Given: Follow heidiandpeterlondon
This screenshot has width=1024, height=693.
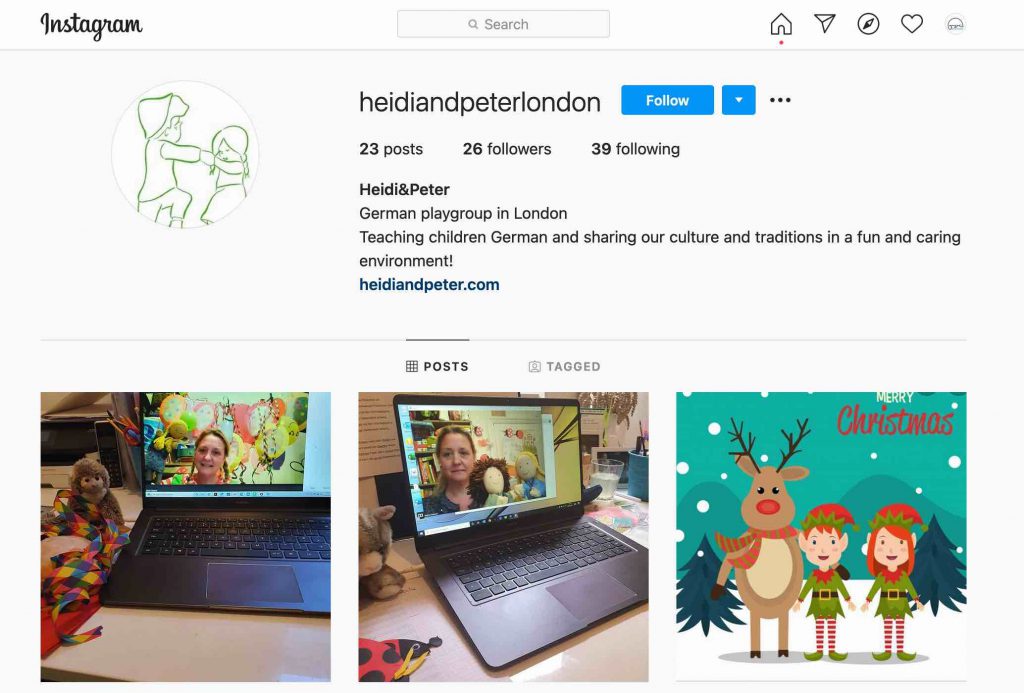Looking at the screenshot, I should (x=667, y=100).
